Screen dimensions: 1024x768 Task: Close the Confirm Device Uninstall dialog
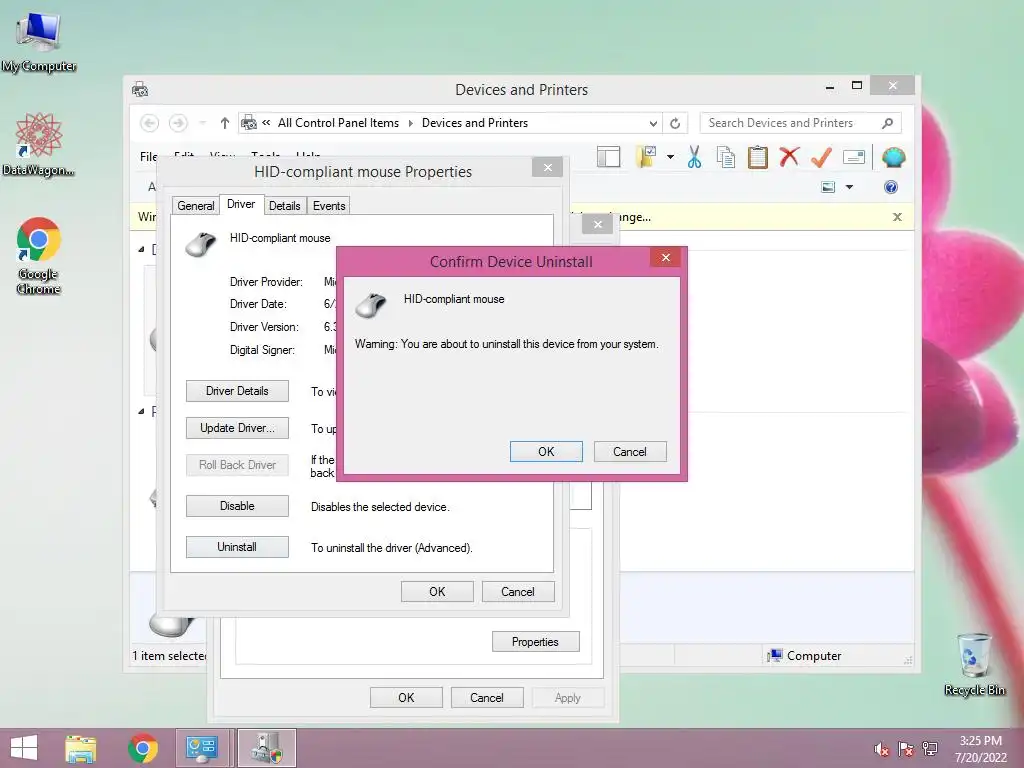(x=665, y=257)
